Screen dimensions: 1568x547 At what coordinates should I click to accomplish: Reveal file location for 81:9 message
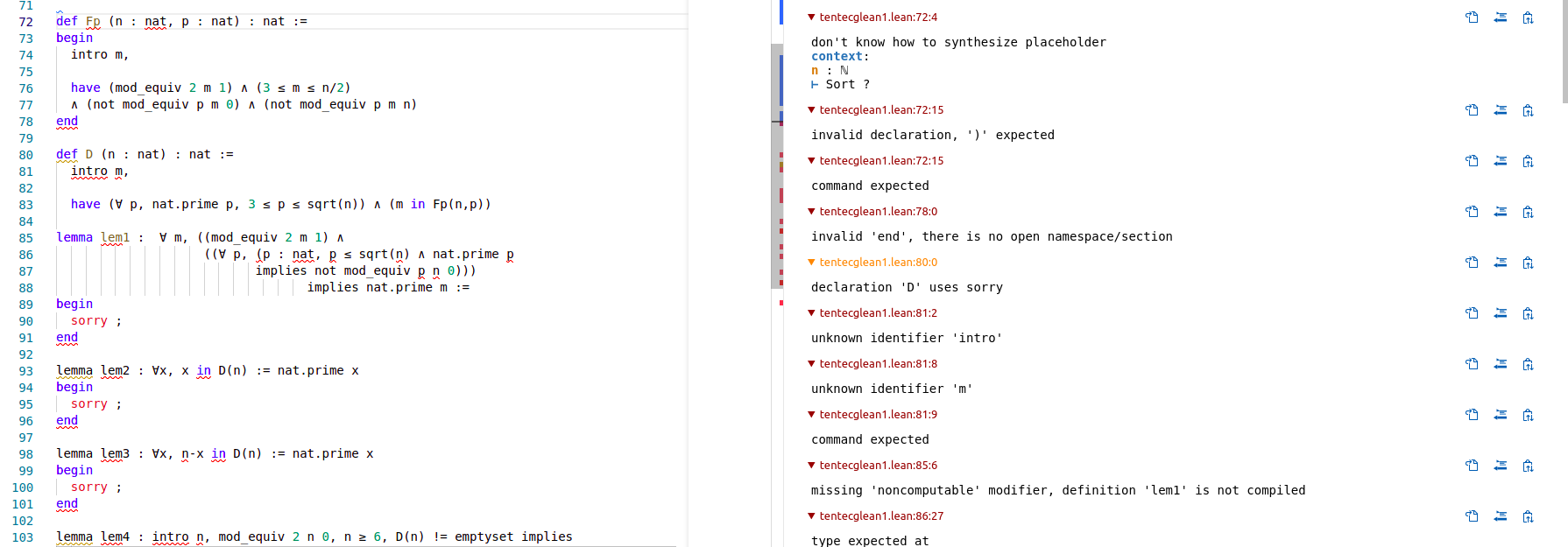point(1473,415)
